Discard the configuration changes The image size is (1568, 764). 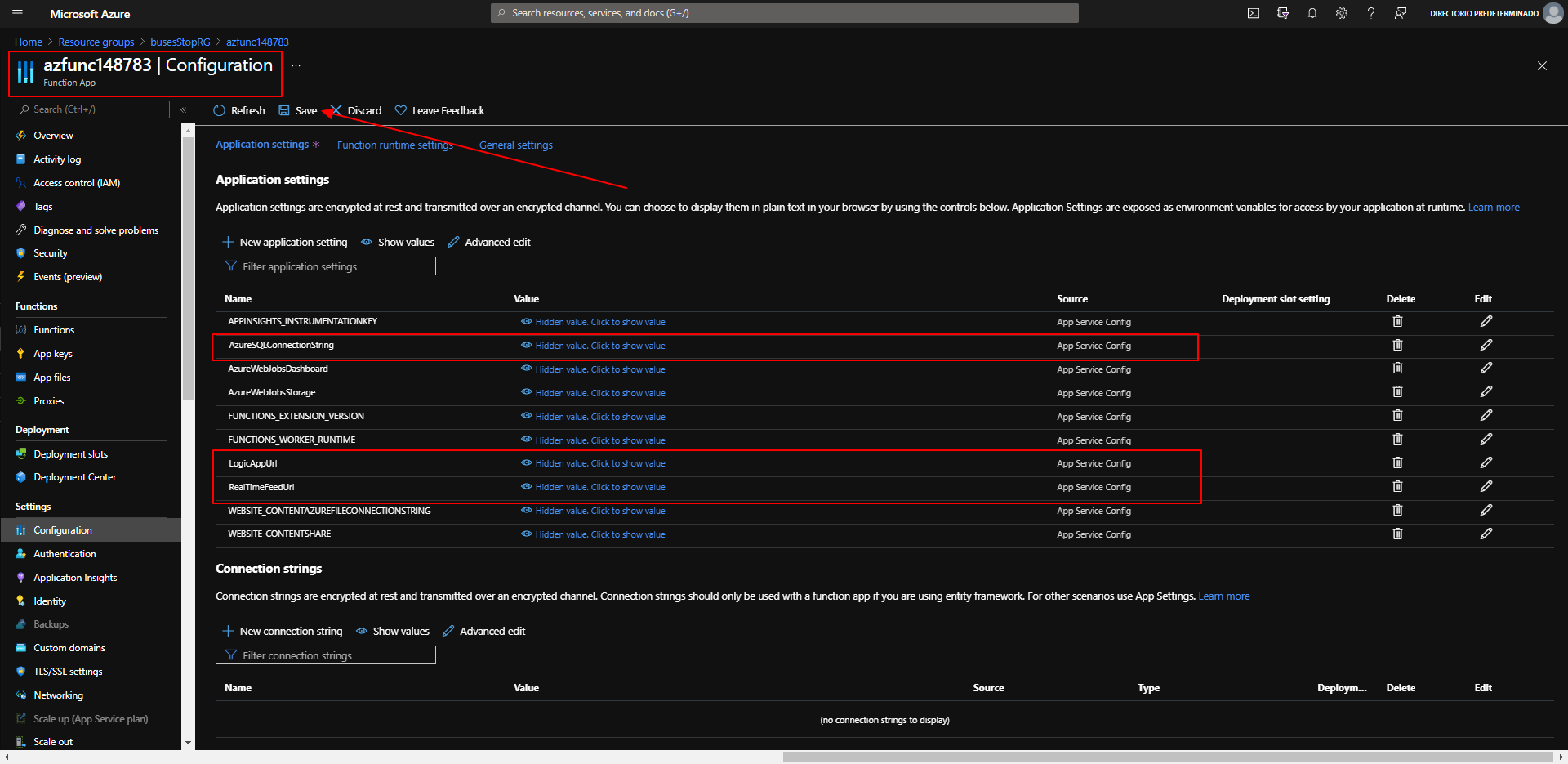click(356, 110)
